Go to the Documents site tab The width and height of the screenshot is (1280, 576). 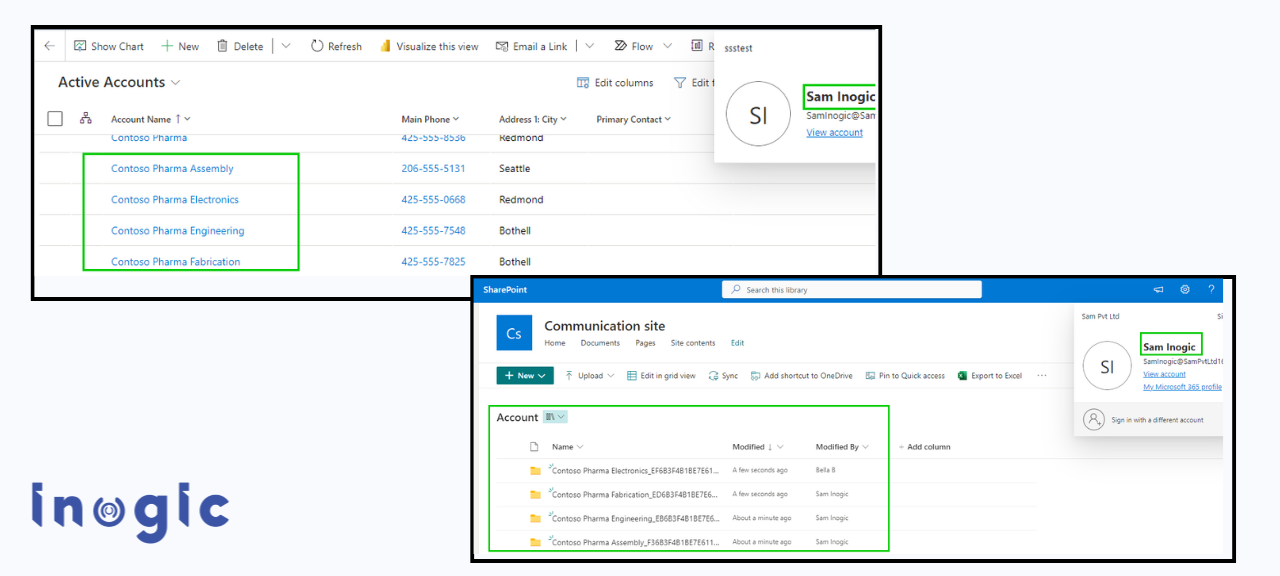click(x=600, y=343)
